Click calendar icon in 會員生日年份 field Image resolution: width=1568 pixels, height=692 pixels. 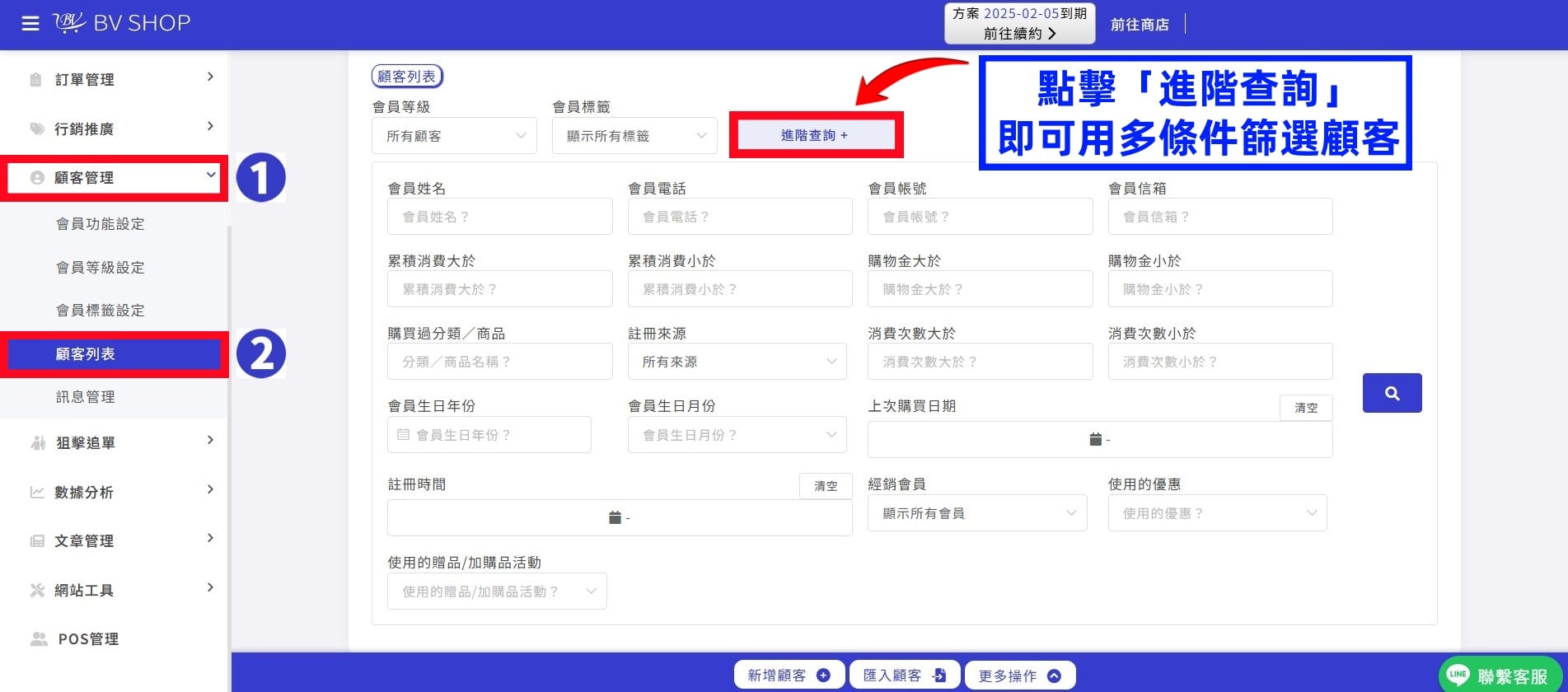403,434
